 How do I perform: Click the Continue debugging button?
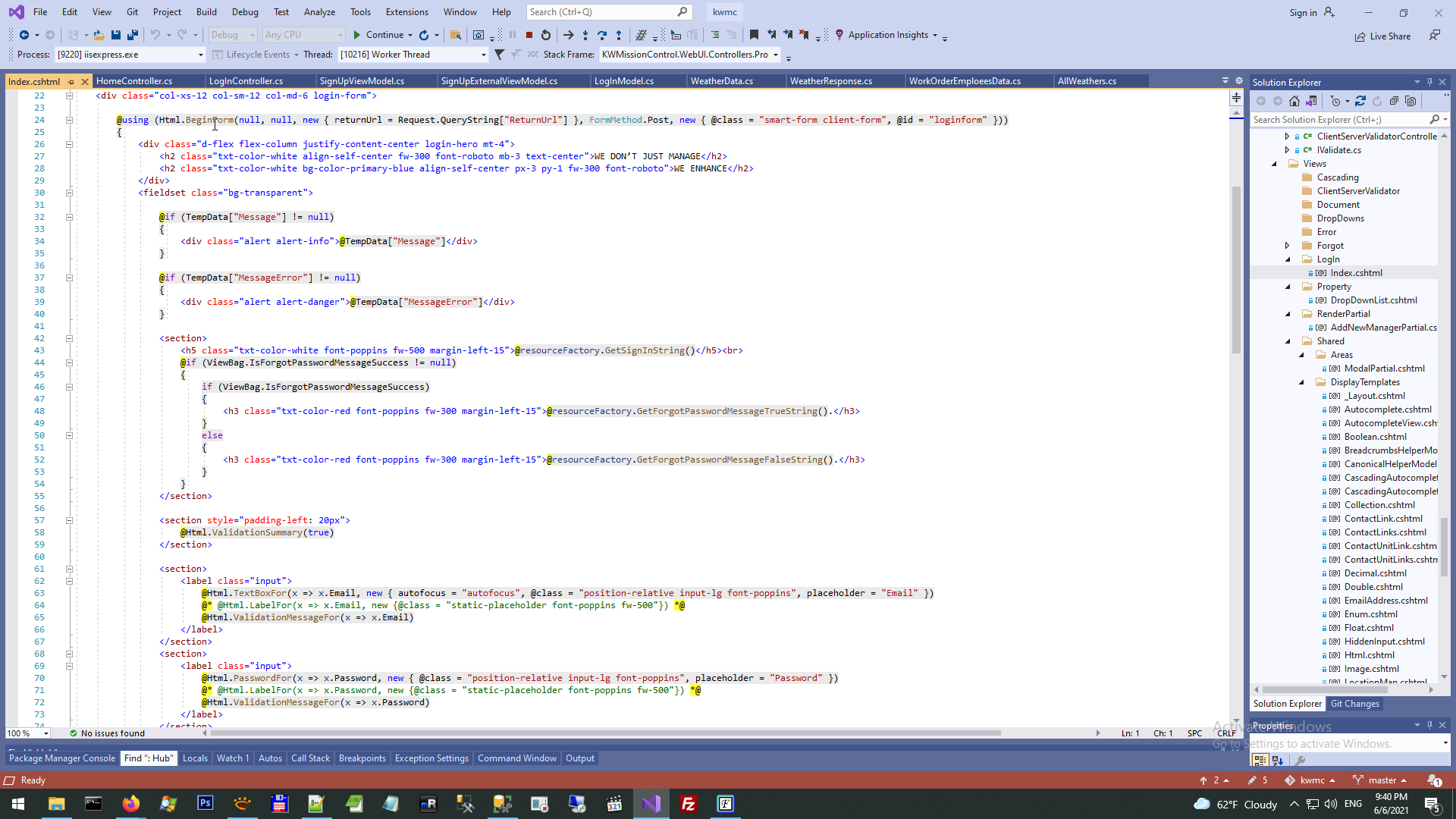tap(378, 35)
